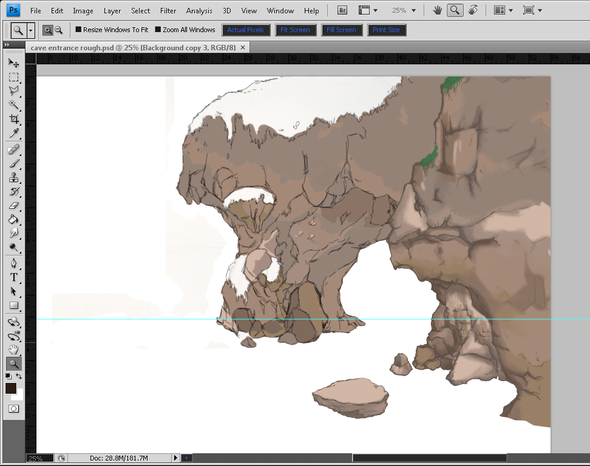Select the Pen tool
Image resolution: width=590 pixels, height=466 pixels.
point(14,263)
